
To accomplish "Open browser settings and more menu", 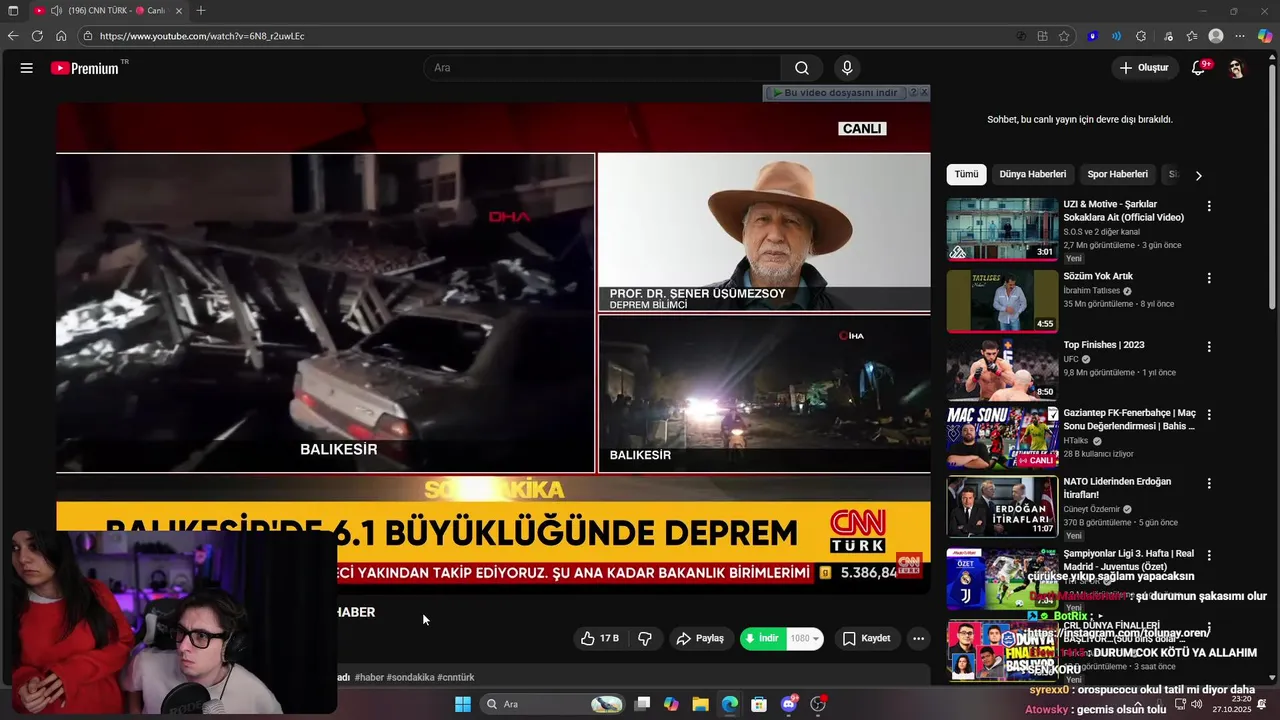I will (x=1240, y=36).
